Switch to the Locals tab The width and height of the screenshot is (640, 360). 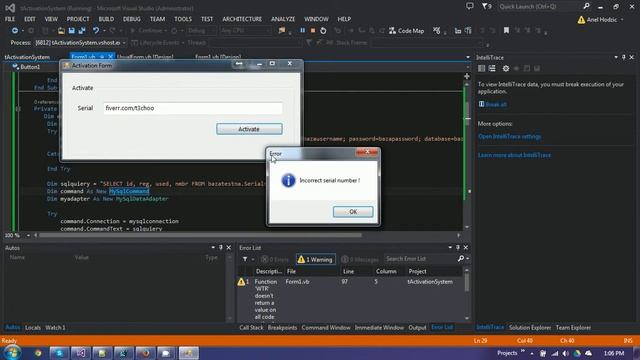click(33, 328)
